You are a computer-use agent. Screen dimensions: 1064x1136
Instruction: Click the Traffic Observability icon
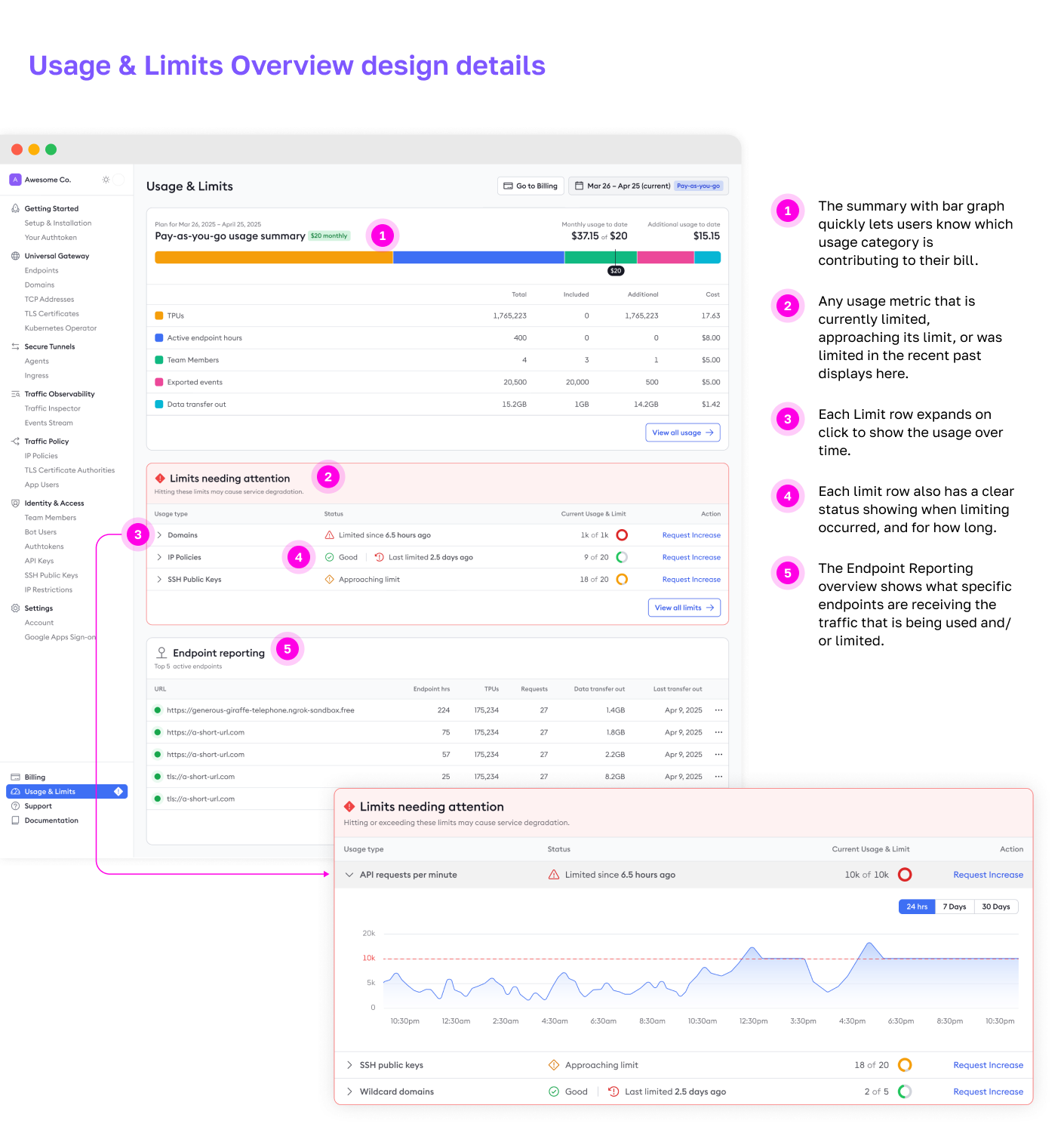pyautogui.click(x=15, y=394)
